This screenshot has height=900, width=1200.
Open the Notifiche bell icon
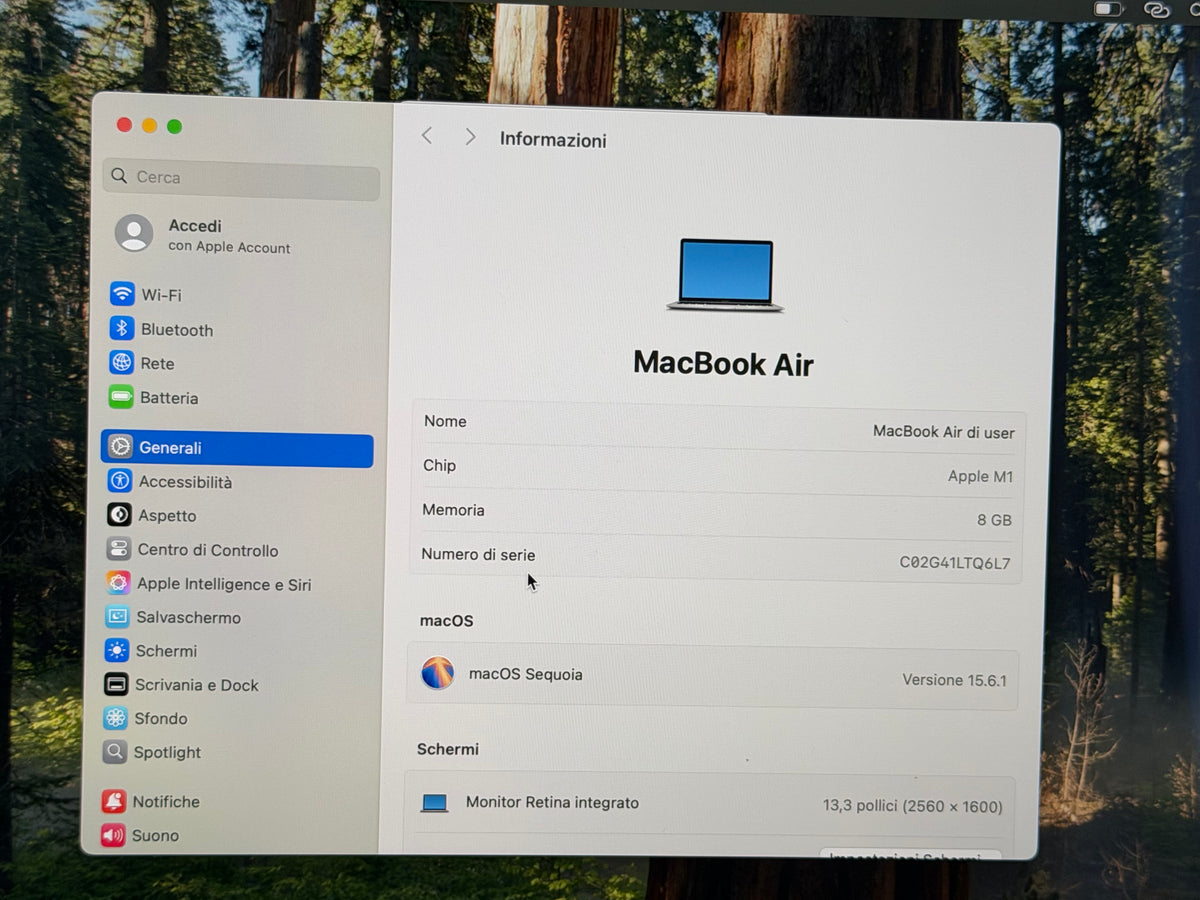click(113, 801)
